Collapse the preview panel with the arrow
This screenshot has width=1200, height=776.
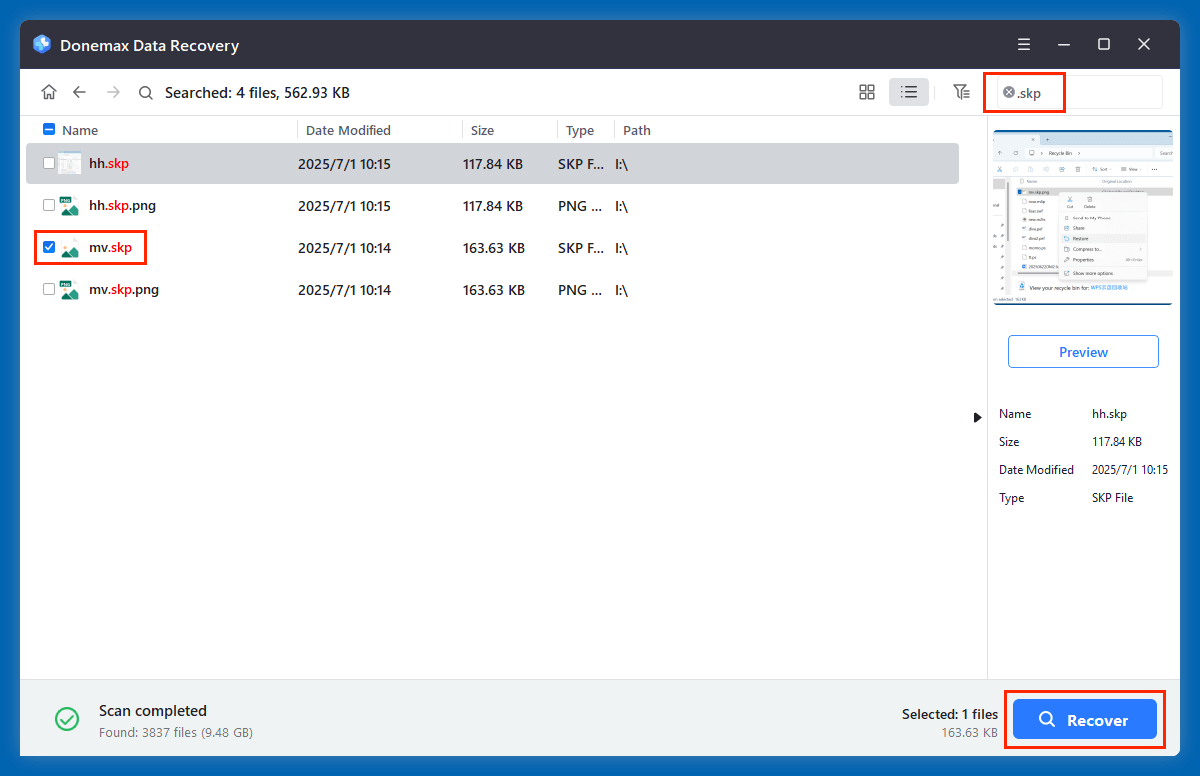click(x=977, y=417)
